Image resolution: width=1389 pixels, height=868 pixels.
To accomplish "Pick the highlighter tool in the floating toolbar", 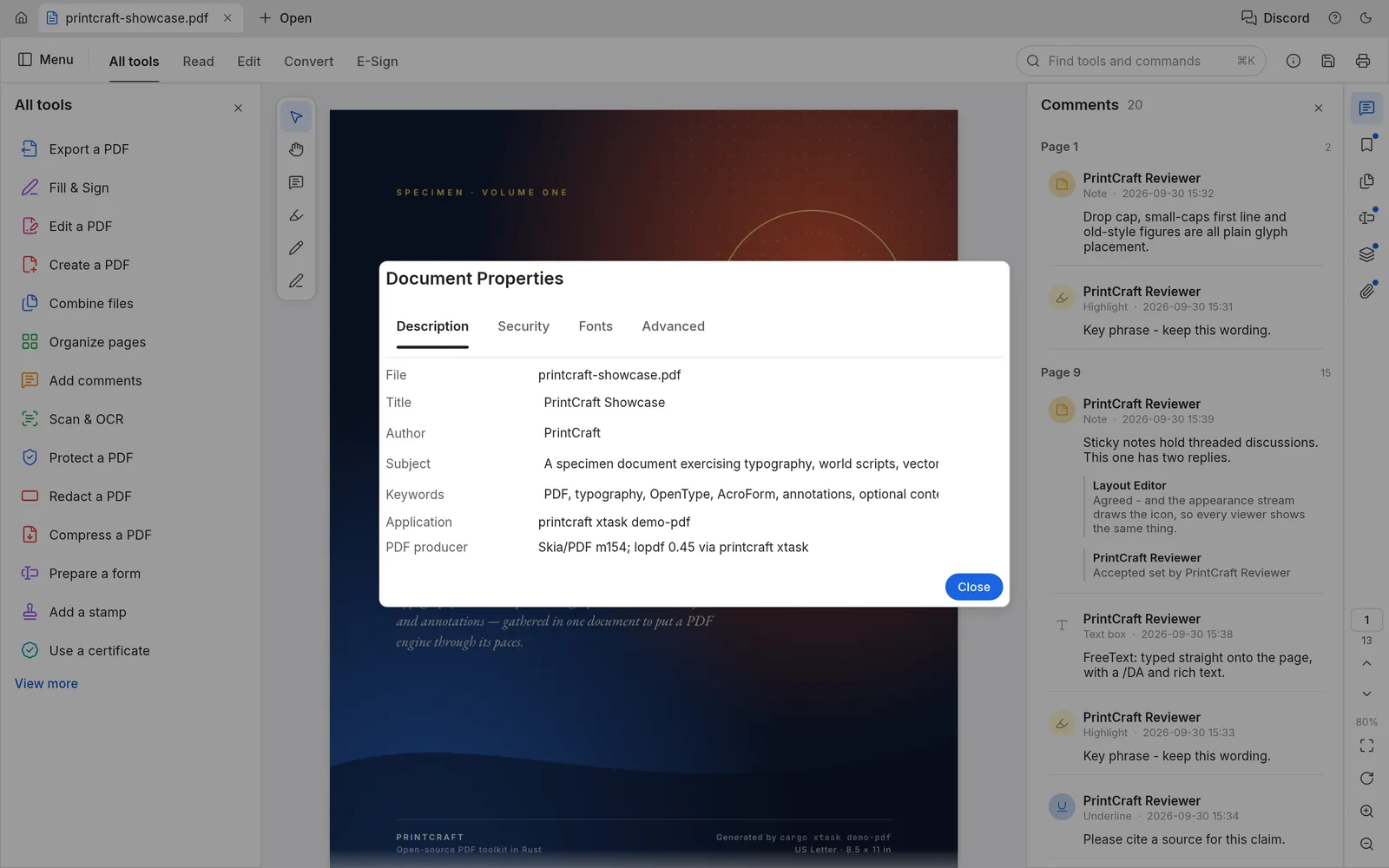I will (296, 215).
